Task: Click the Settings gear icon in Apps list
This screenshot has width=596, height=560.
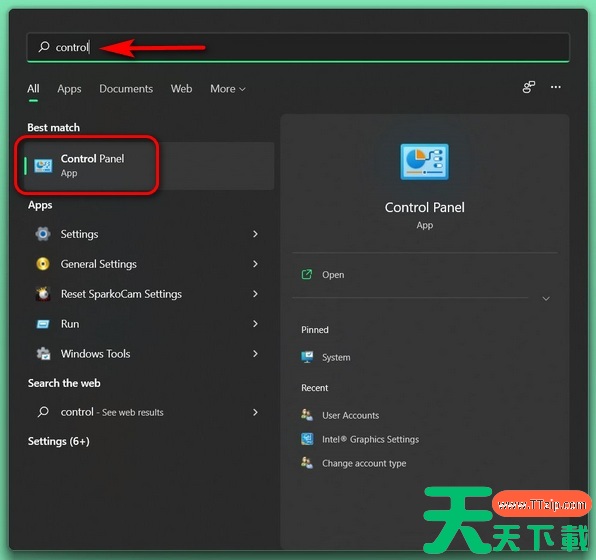Action: (x=43, y=234)
